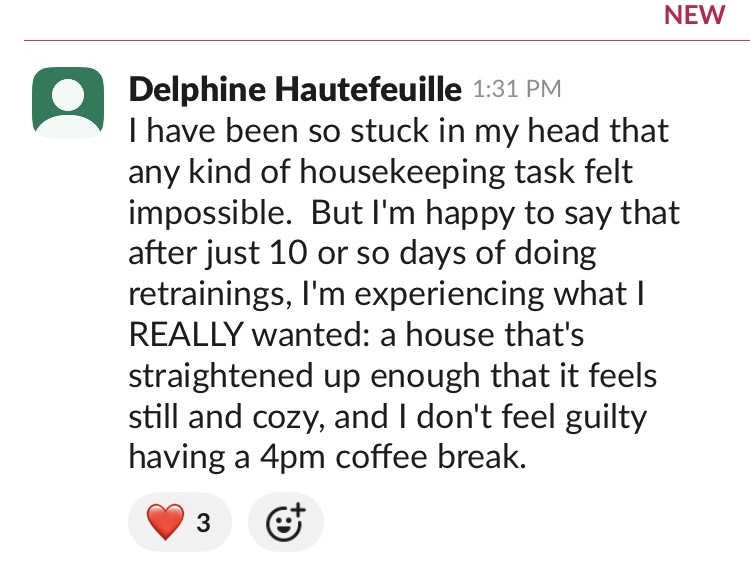
Task: Click the red NEW messages label
Action: click(694, 15)
